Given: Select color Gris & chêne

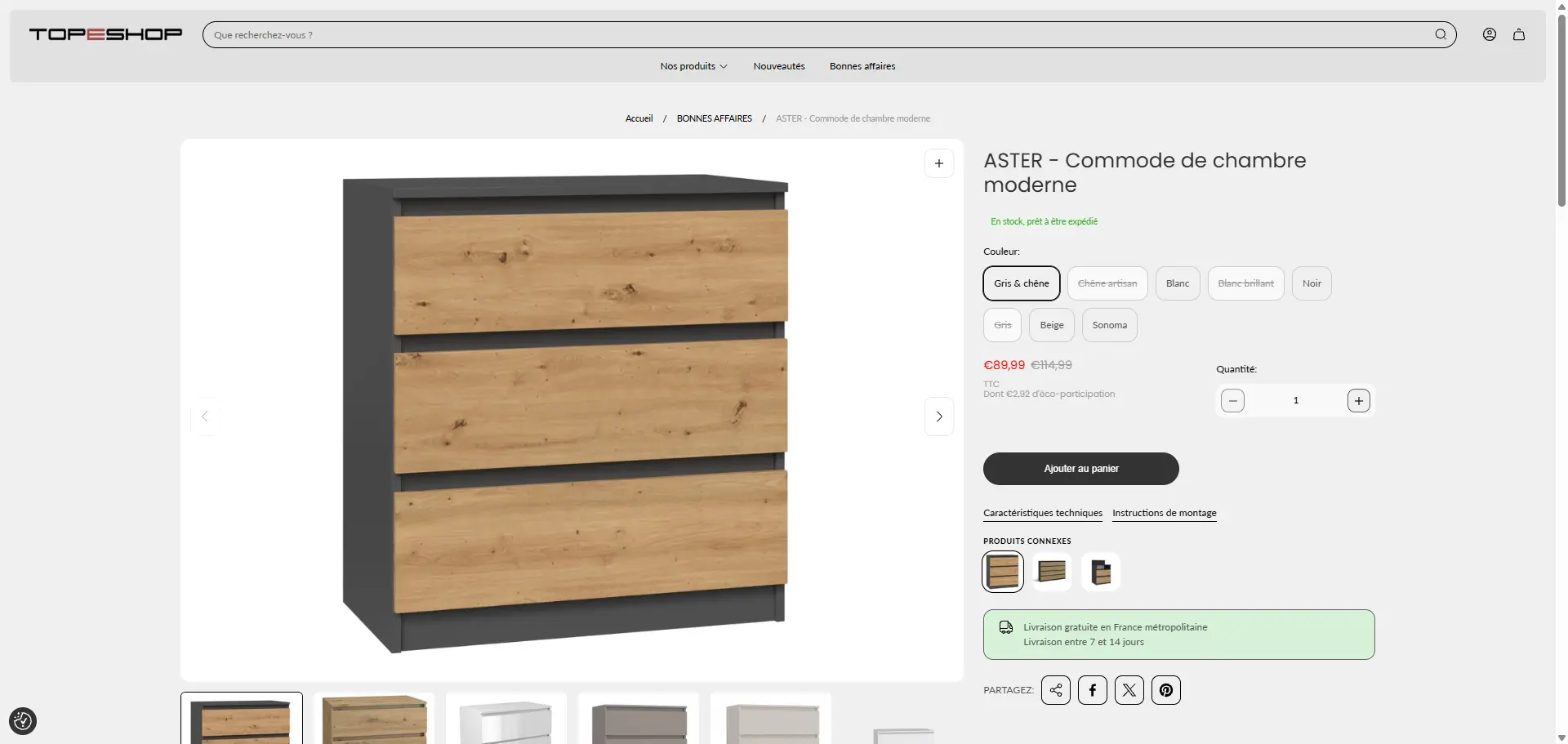Looking at the screenshot, I should pyautogui.click(x=1022, y=283).
